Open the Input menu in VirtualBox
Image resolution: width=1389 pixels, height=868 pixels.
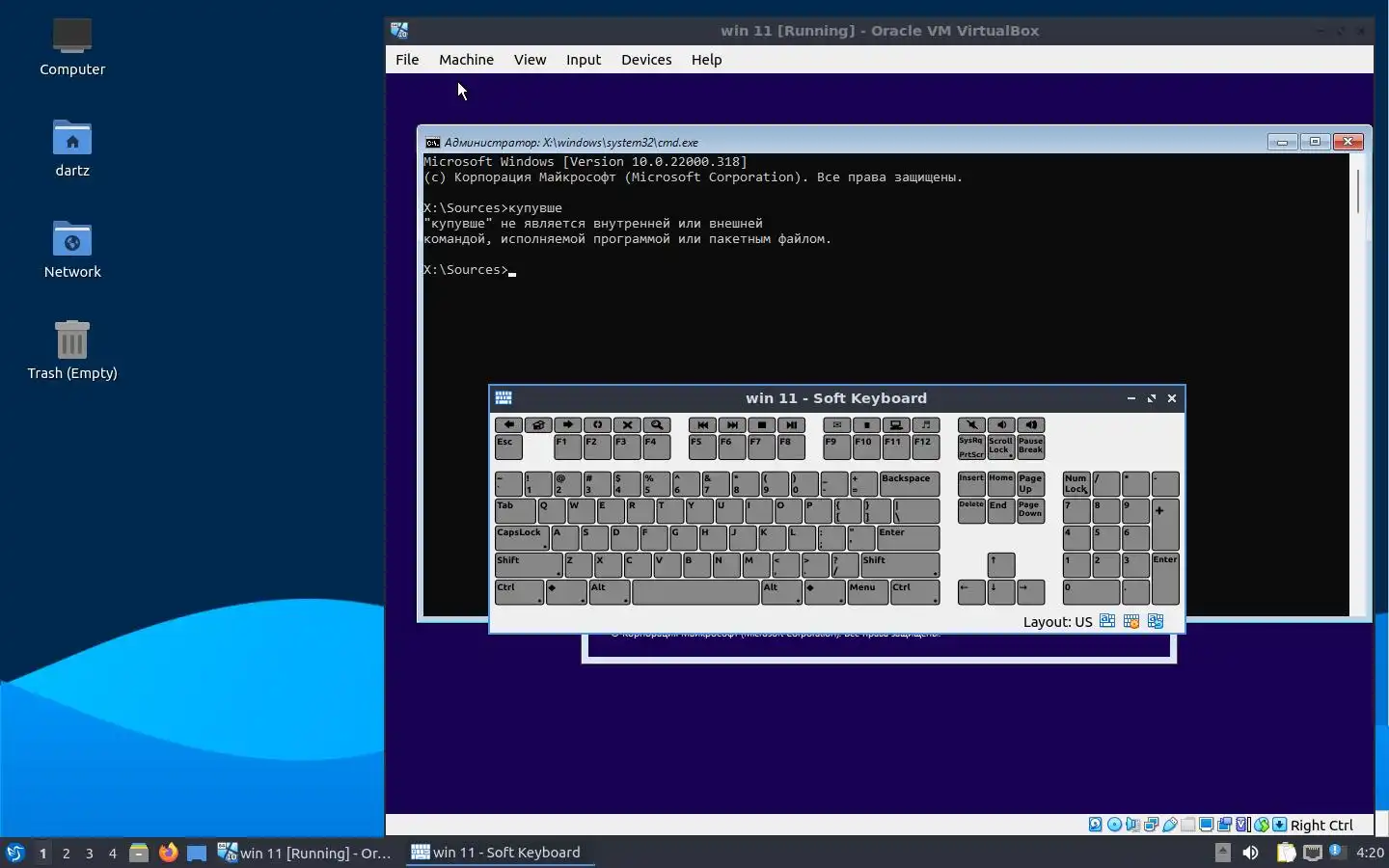[x=584, y=59]
